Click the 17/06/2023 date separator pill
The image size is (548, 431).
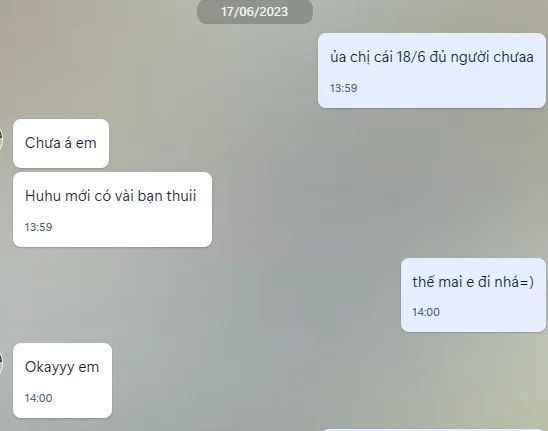click(x=255, y=12)
